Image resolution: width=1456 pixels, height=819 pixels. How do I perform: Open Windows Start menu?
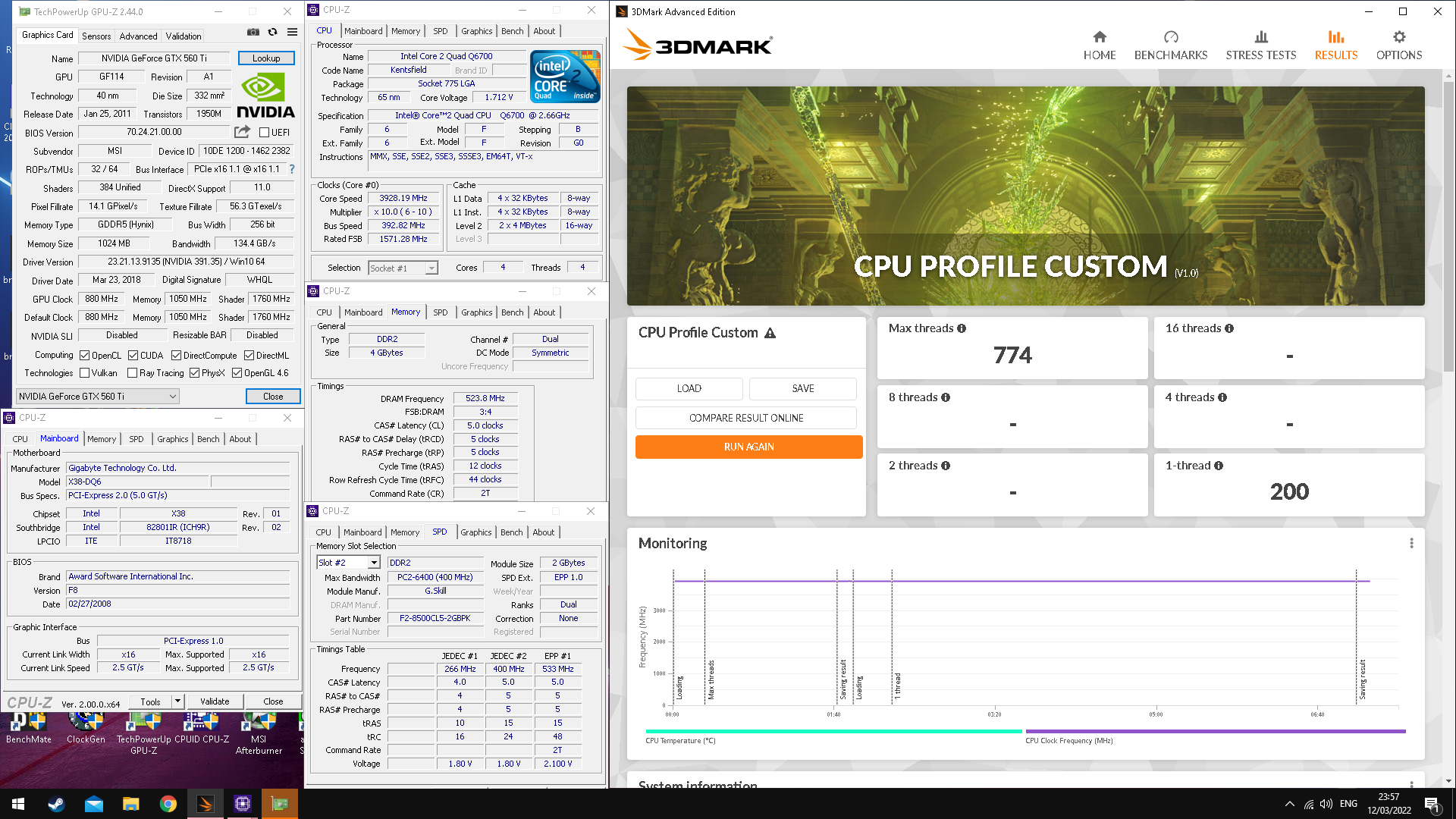18,804
